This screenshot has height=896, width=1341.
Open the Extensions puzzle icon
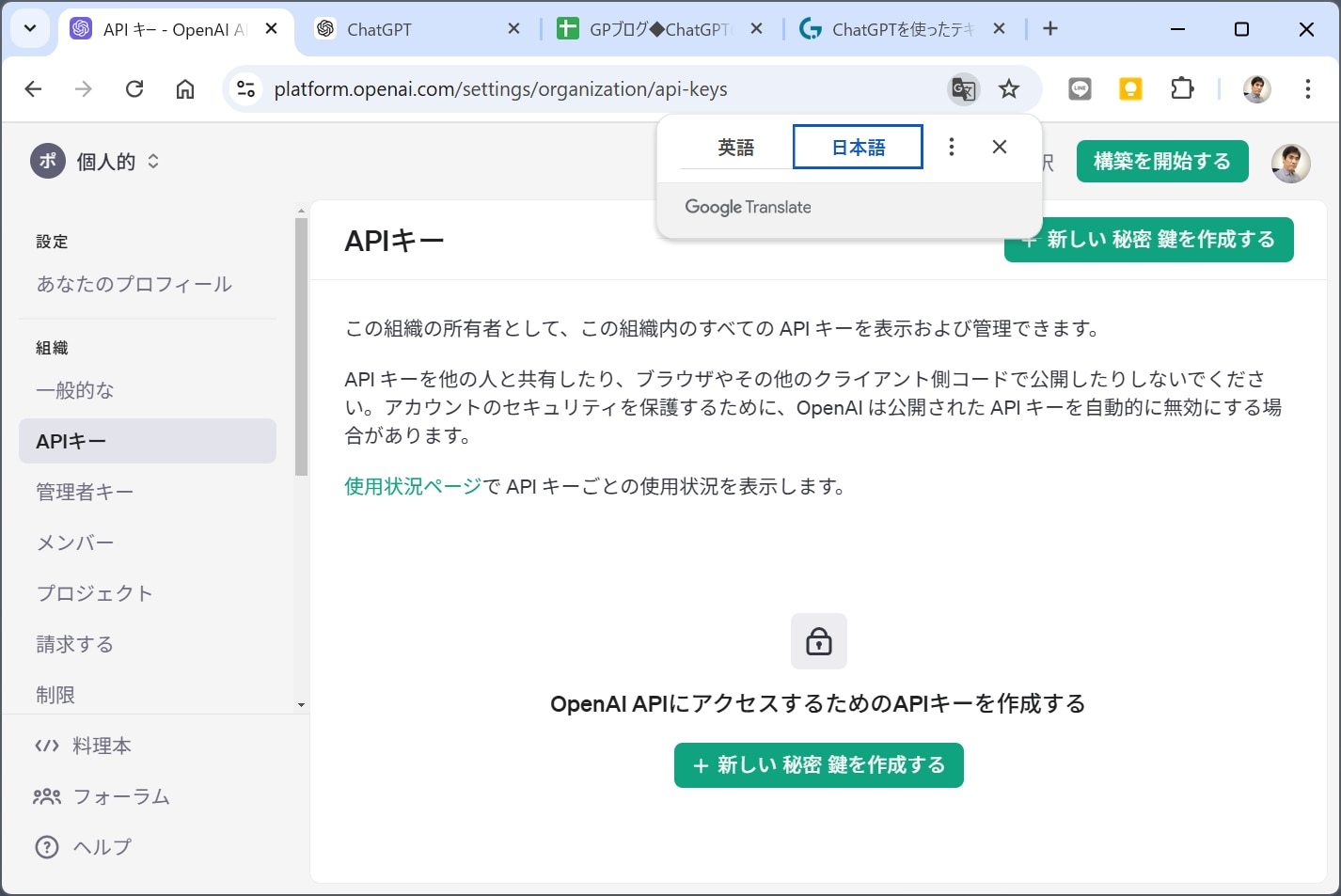click(x=1182, y=89)
